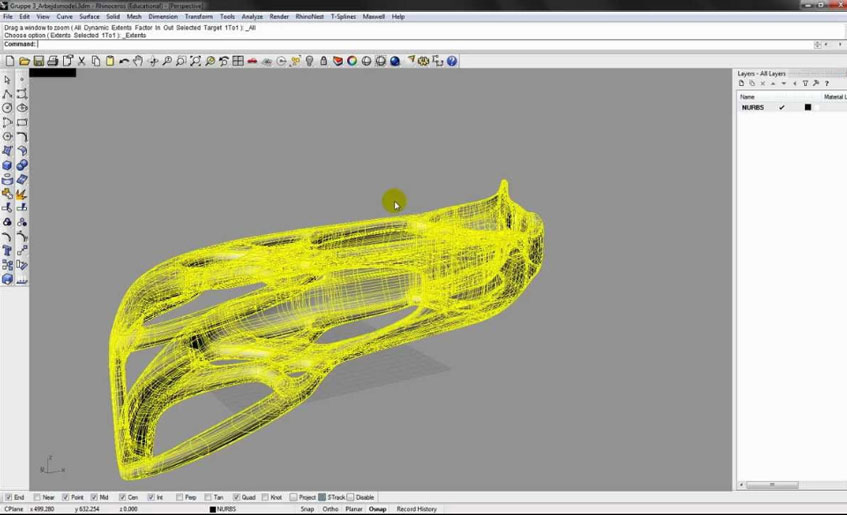Click the Open file folder icon
Screen dimensions: 847x515
[22, 61]
